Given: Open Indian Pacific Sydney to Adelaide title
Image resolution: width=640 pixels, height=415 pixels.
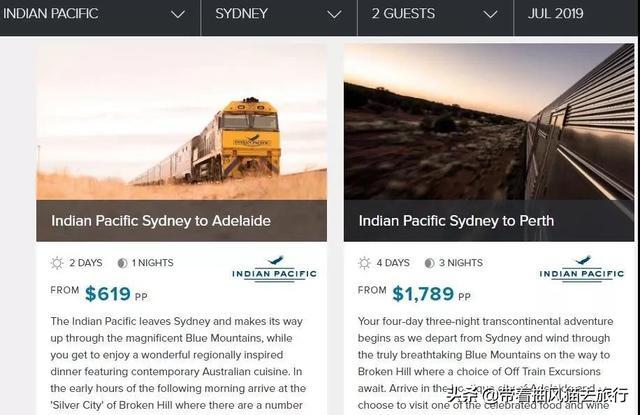Looking at the screenshot, I should pos(161,221).
